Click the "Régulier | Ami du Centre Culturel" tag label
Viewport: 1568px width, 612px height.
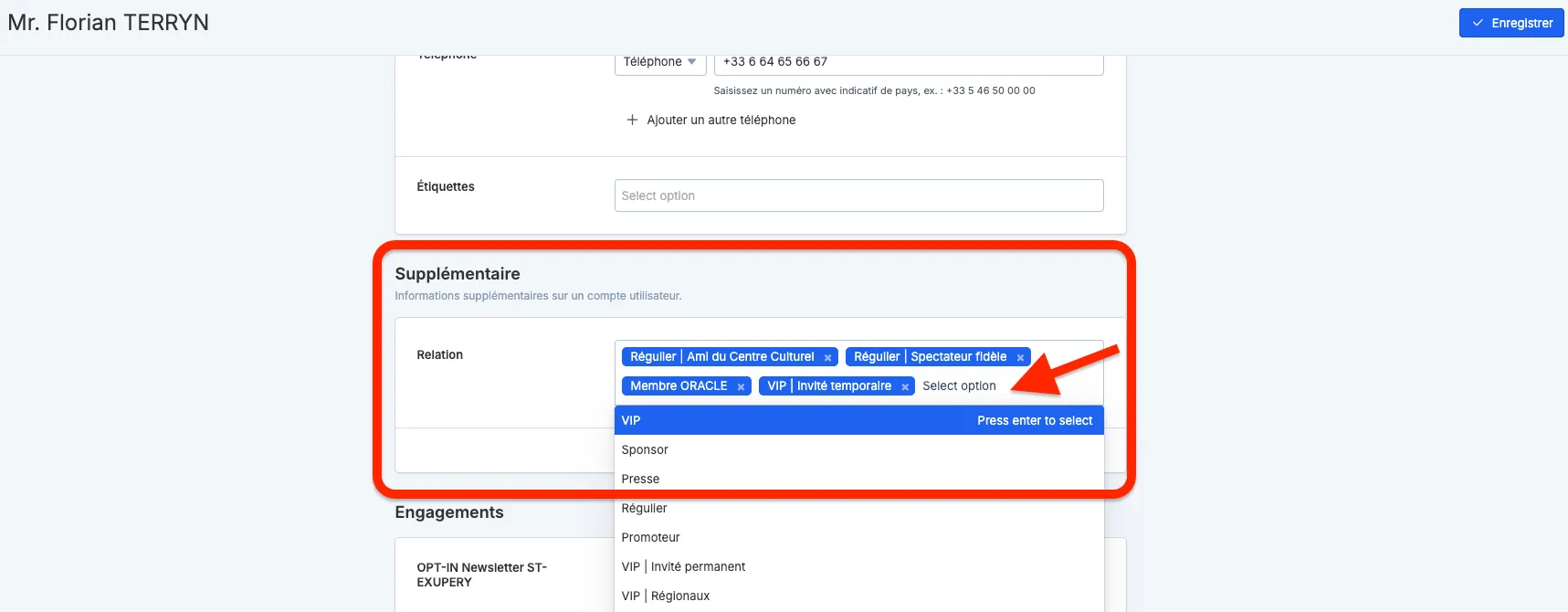721,357
